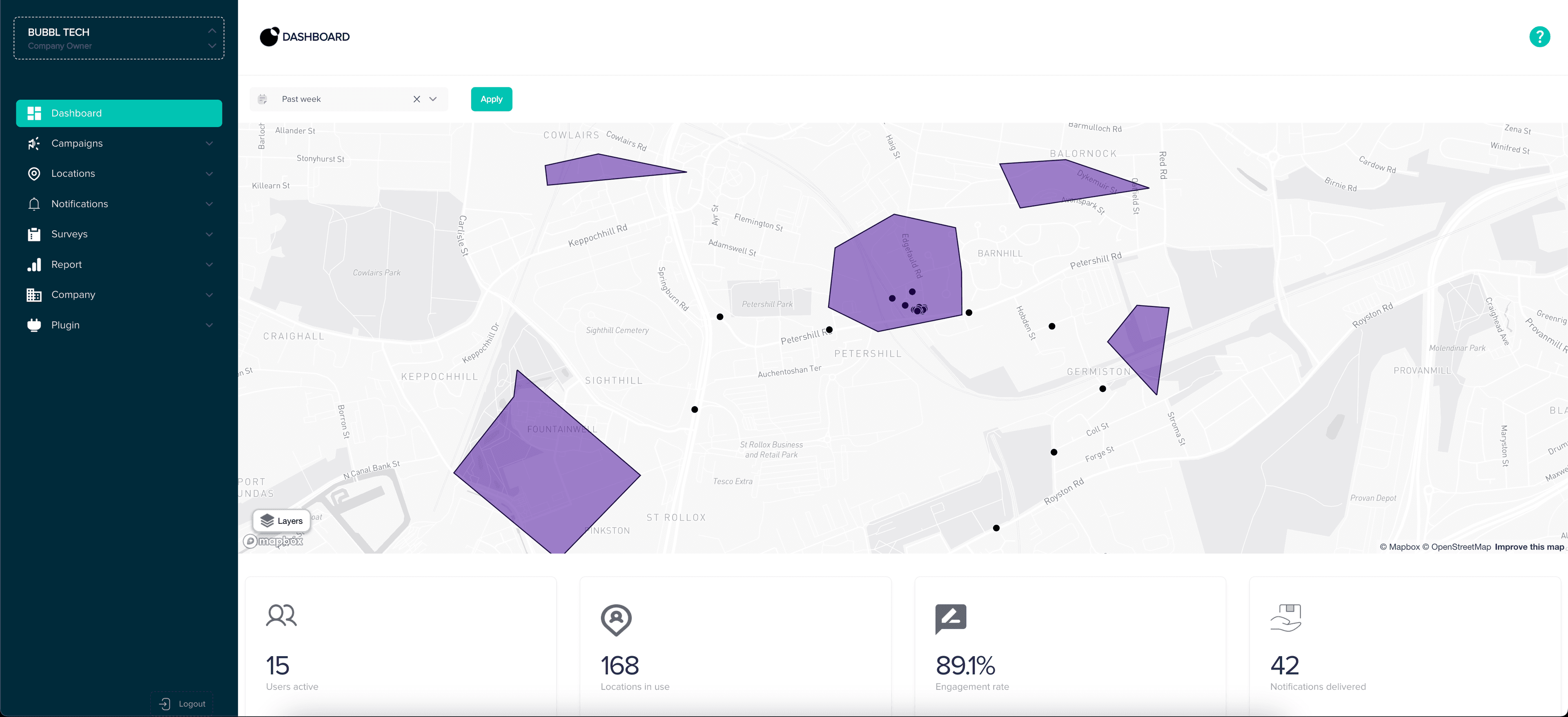1568x717 pixels.
Task: Collapse the BUBBL TECH account panel
Action: pos(212,31)
